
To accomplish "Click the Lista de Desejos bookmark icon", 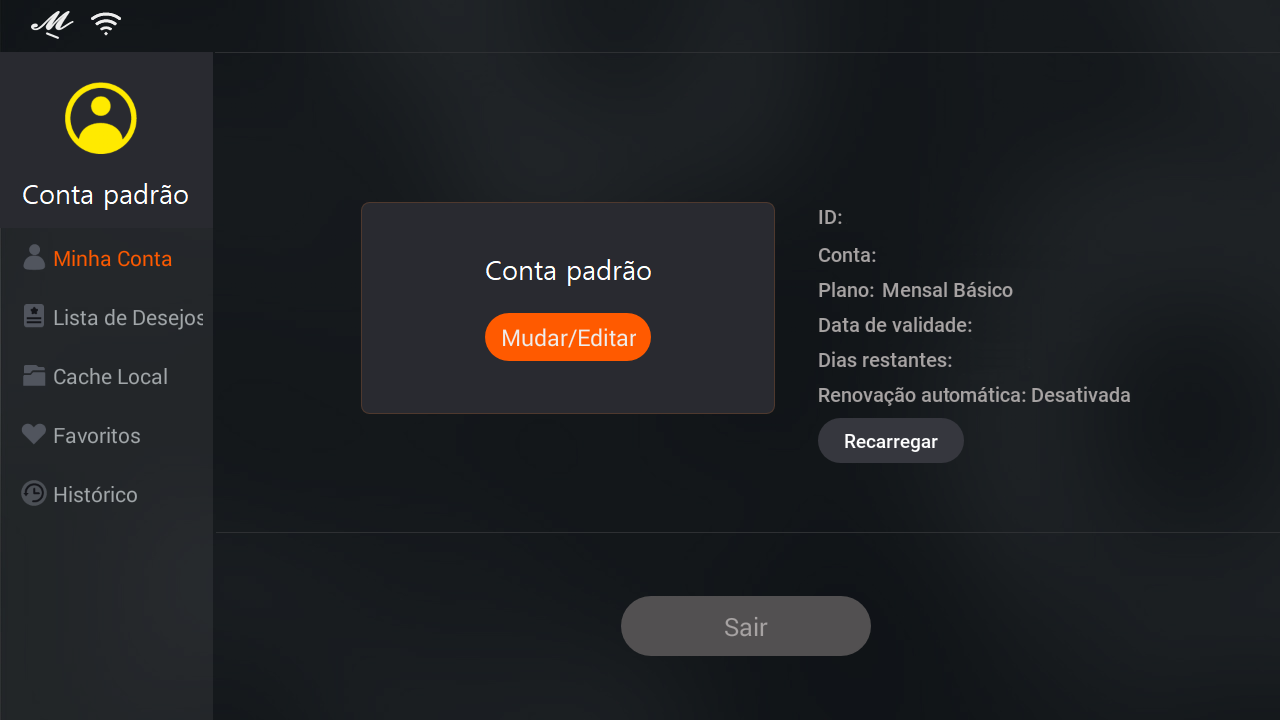I will [x=34, y=316].
